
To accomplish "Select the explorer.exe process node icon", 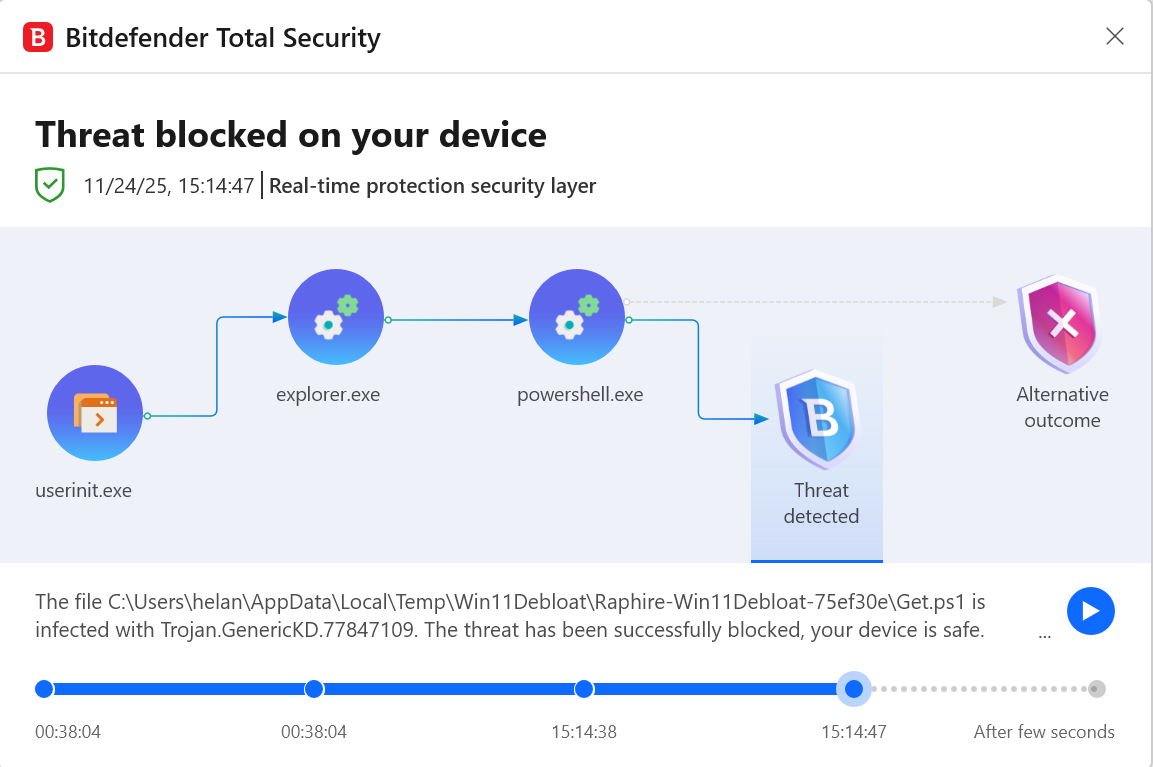I will [336, 317].
